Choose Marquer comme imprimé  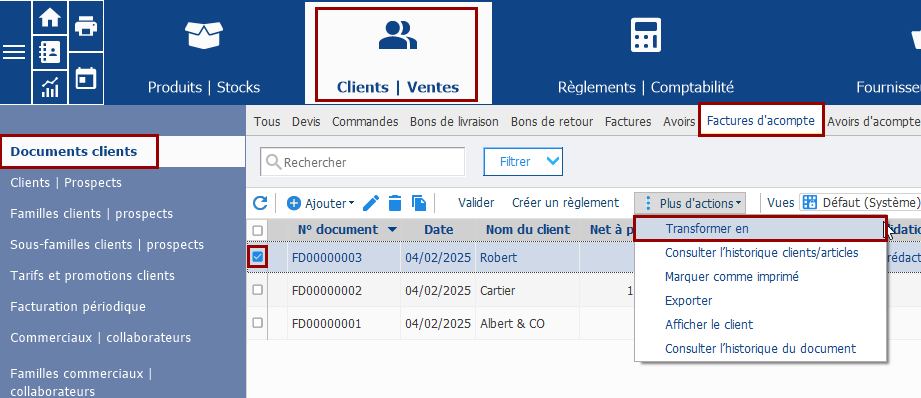coord(761,276)
